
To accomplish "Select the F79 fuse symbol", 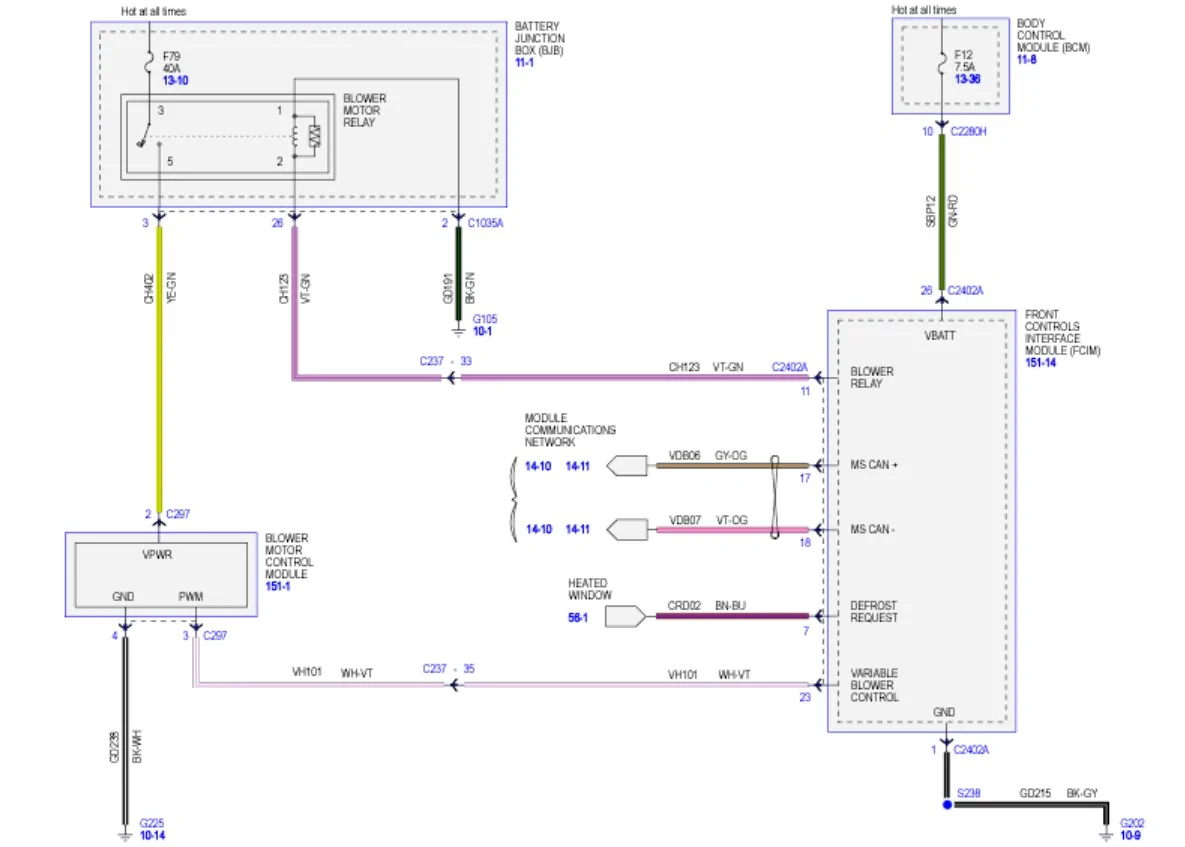I will pos(150,64).
